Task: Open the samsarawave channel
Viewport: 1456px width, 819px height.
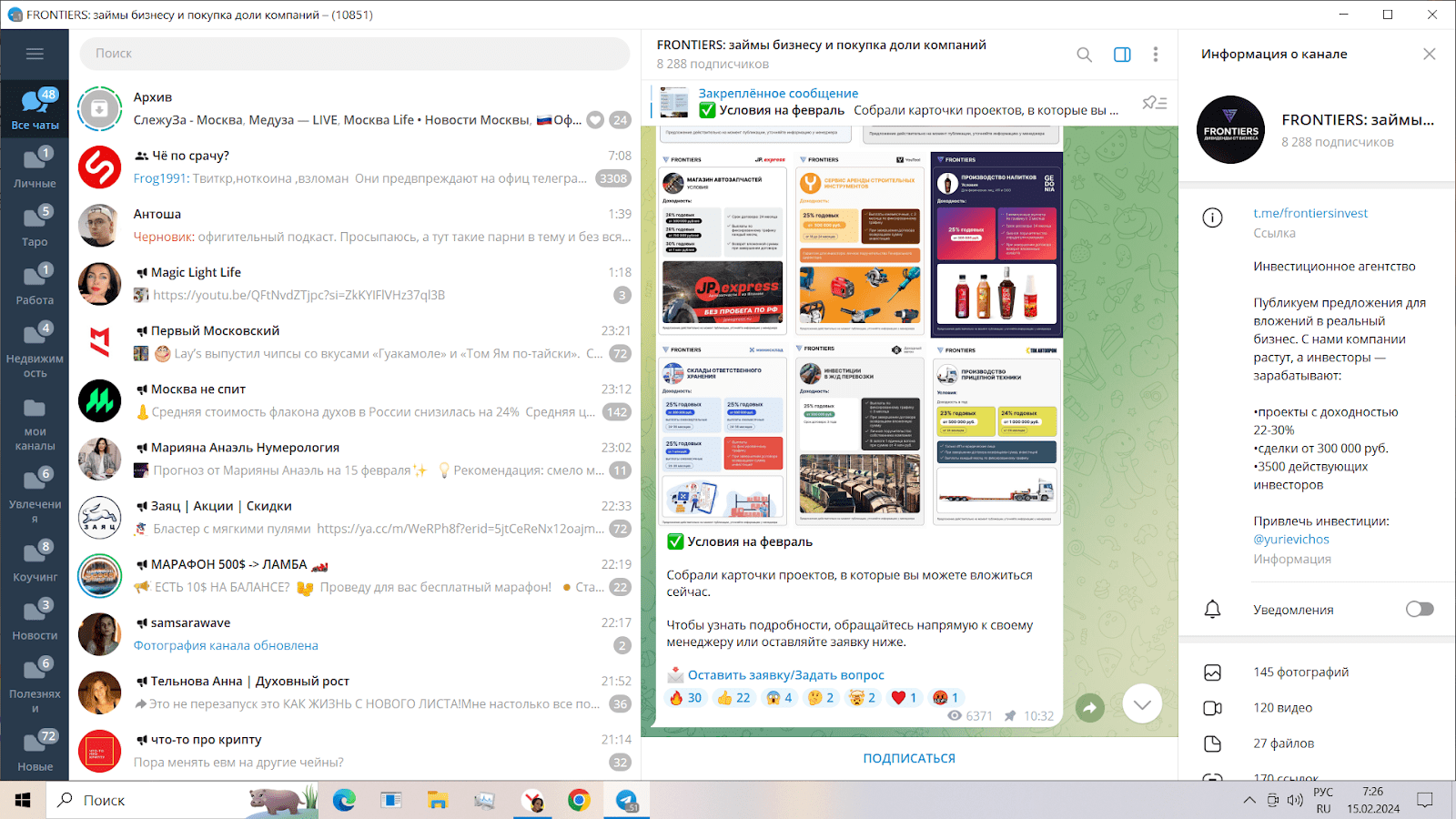Action: click(355, 634)
